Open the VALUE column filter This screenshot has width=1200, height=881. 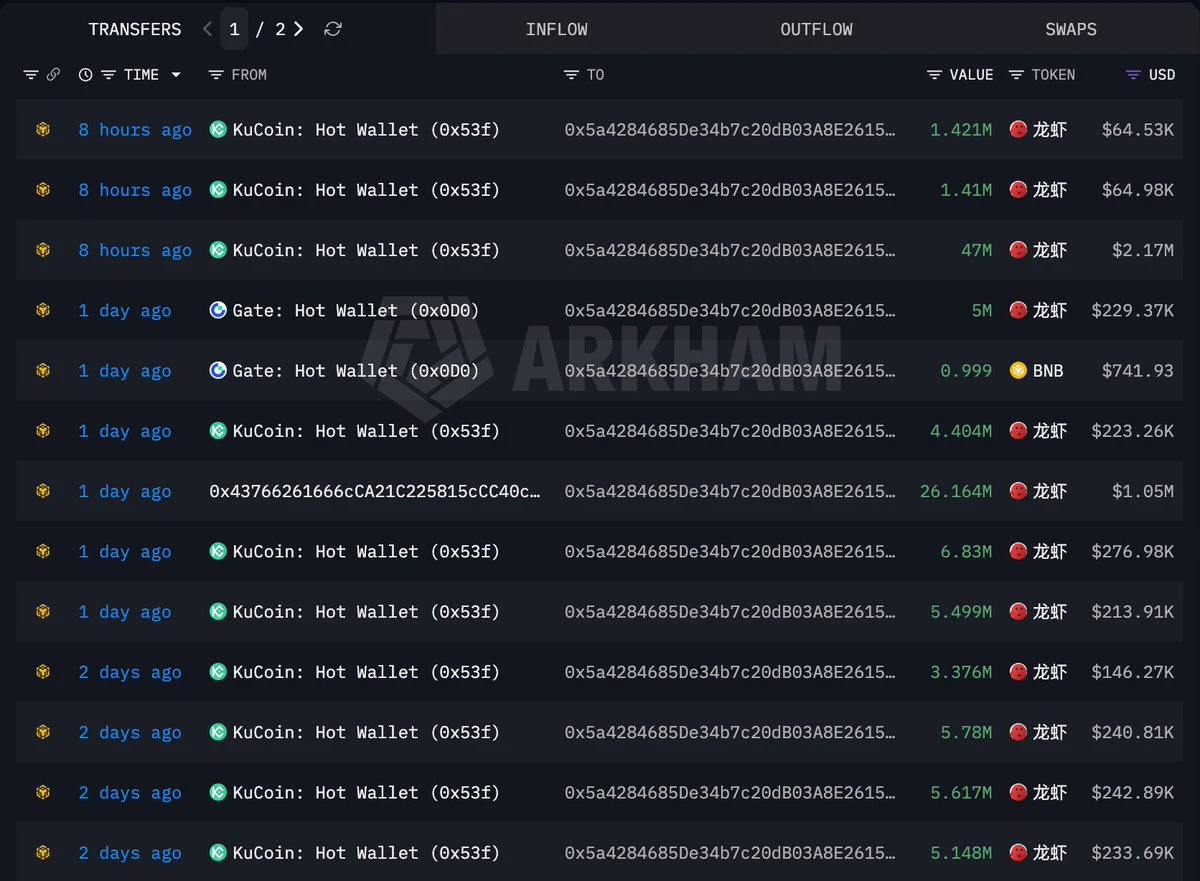[934, 75]
